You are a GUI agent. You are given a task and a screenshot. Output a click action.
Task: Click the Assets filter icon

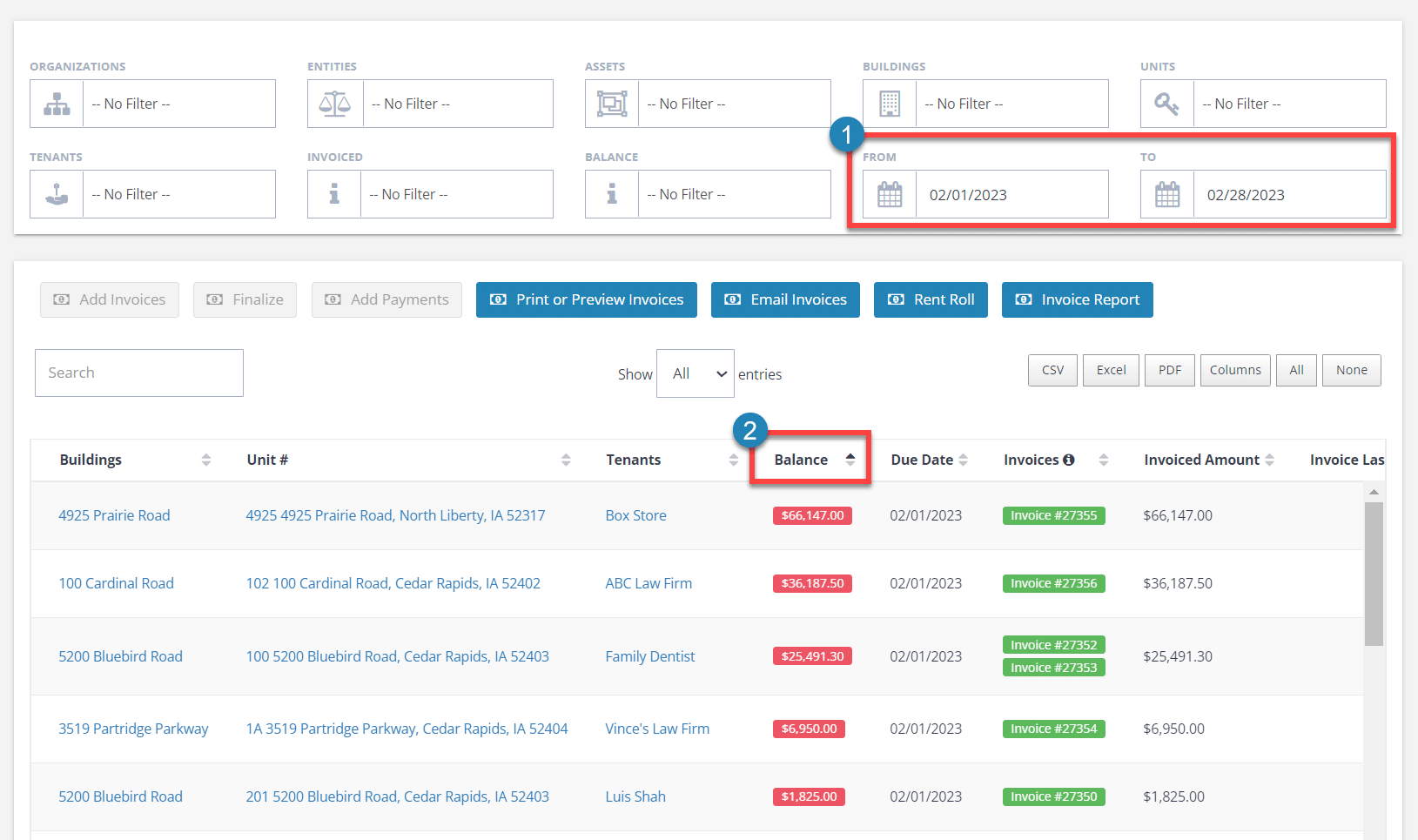(x=612, y=103)
